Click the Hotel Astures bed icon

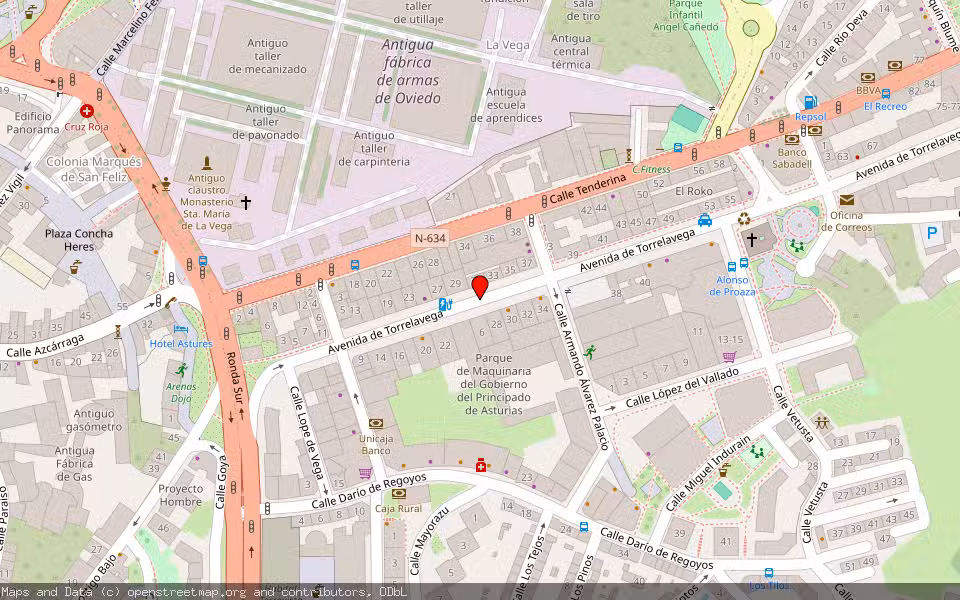click(181, 329)
